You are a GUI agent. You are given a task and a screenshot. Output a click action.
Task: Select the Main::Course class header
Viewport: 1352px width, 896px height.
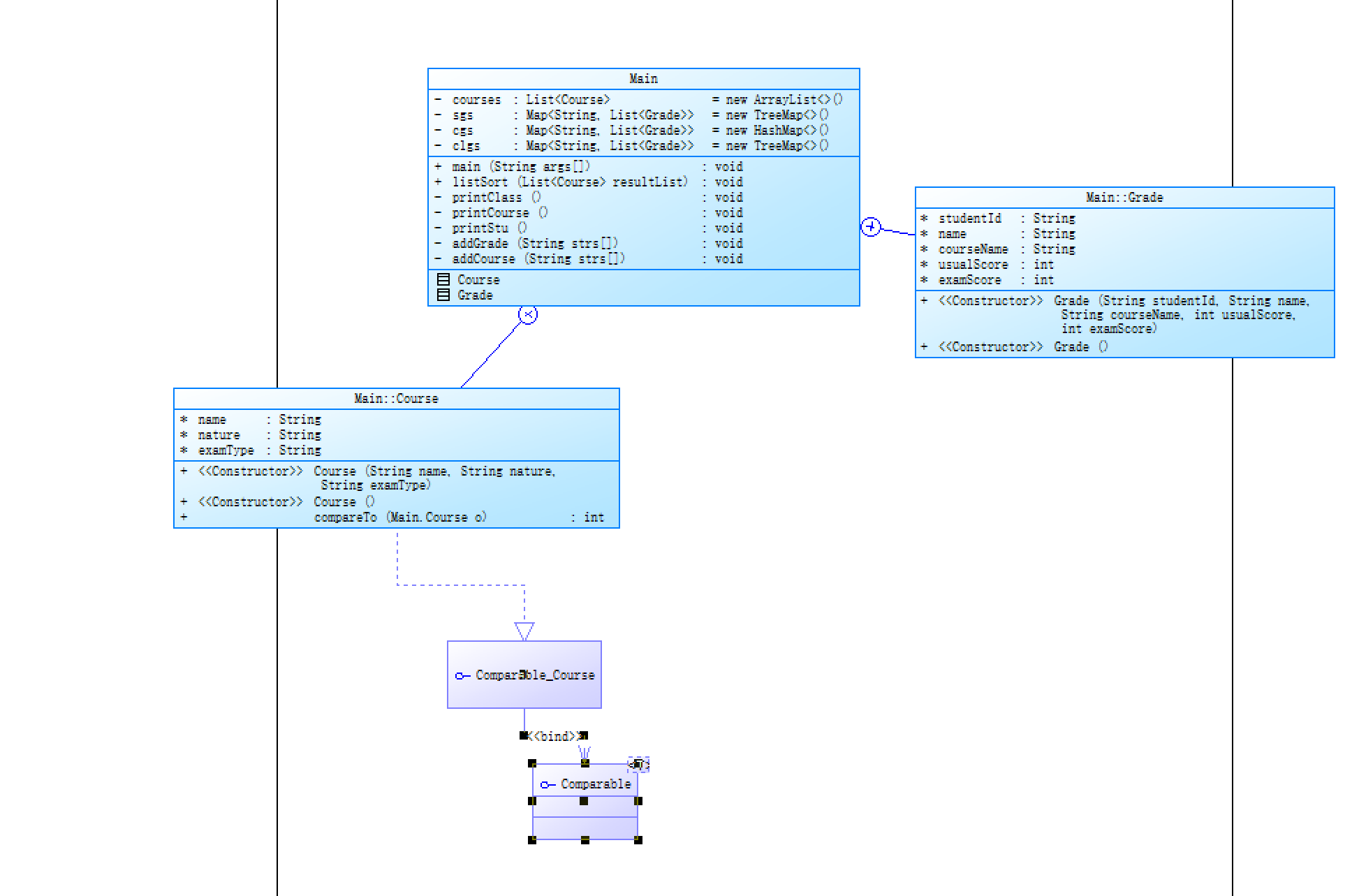(396, 398)
